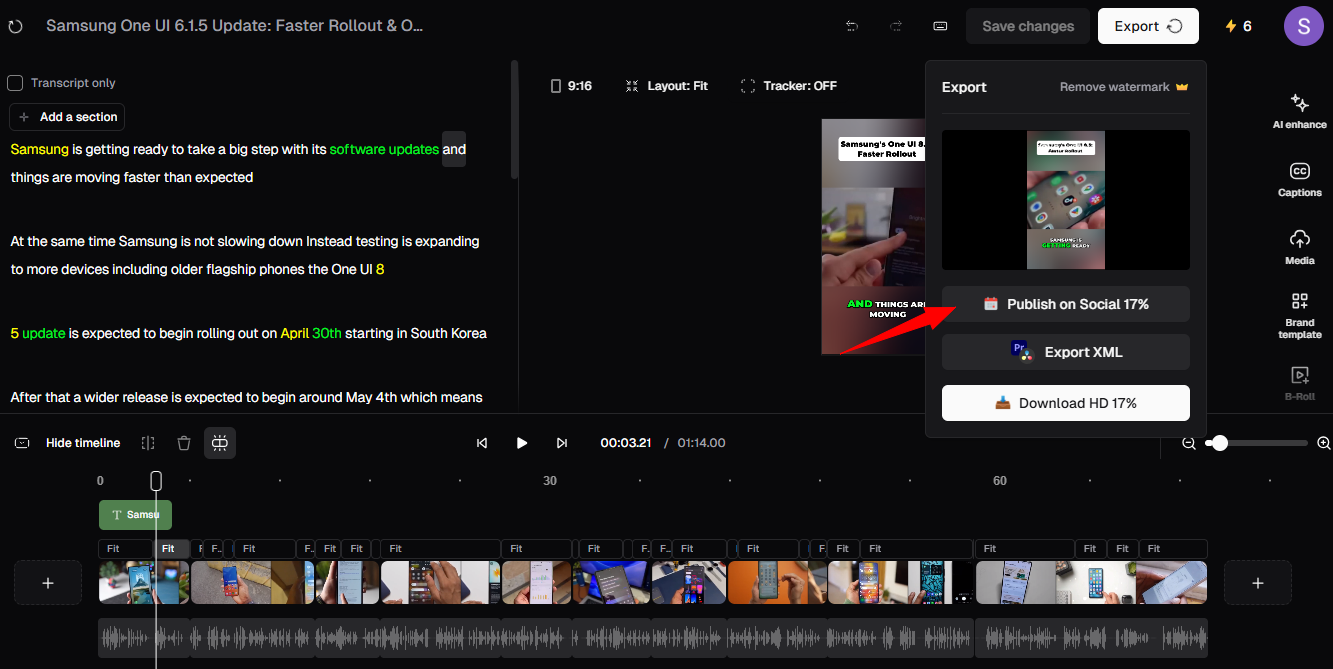Skip to the previous clip
The width and height of the screenshot is (1333, 669).
pos(482,443)
